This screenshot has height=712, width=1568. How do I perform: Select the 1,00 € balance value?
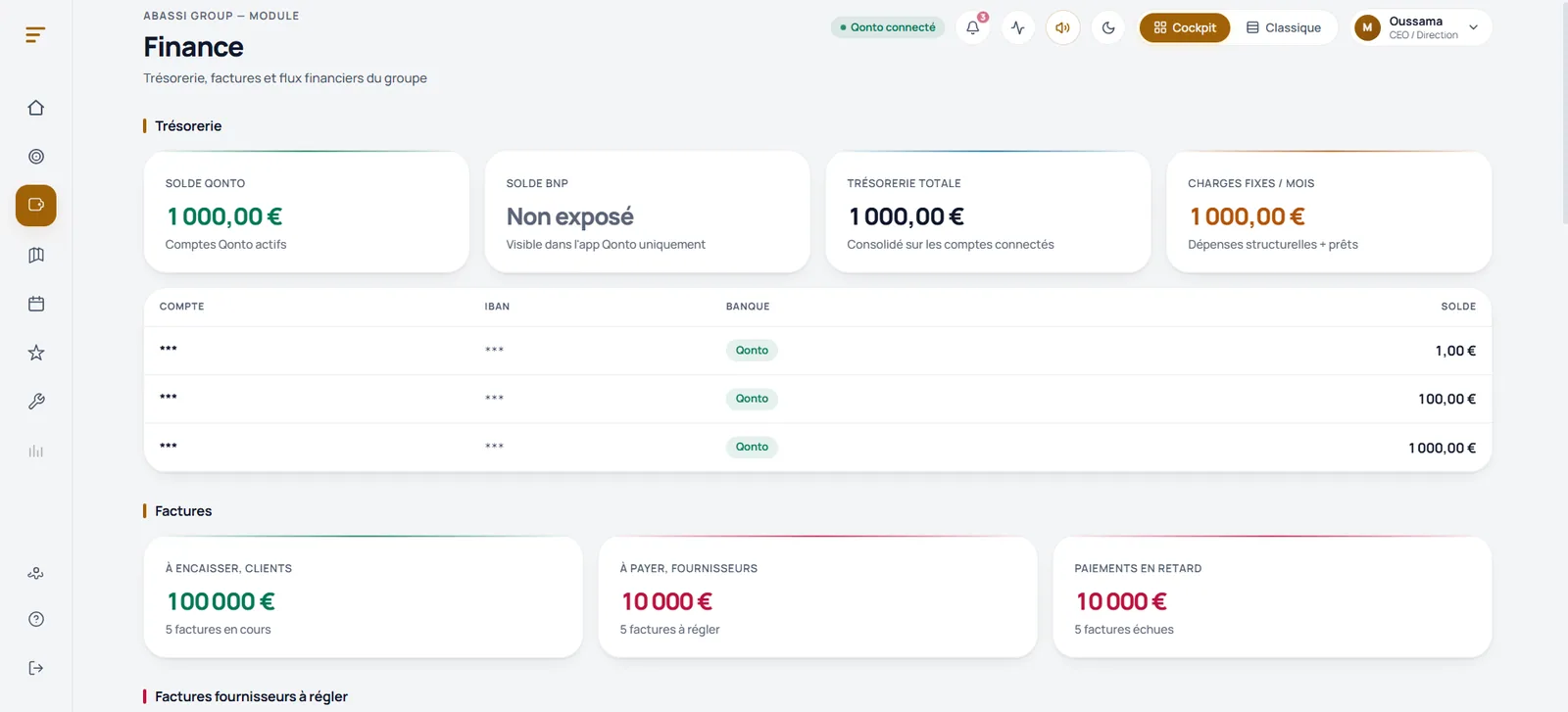1455,351
